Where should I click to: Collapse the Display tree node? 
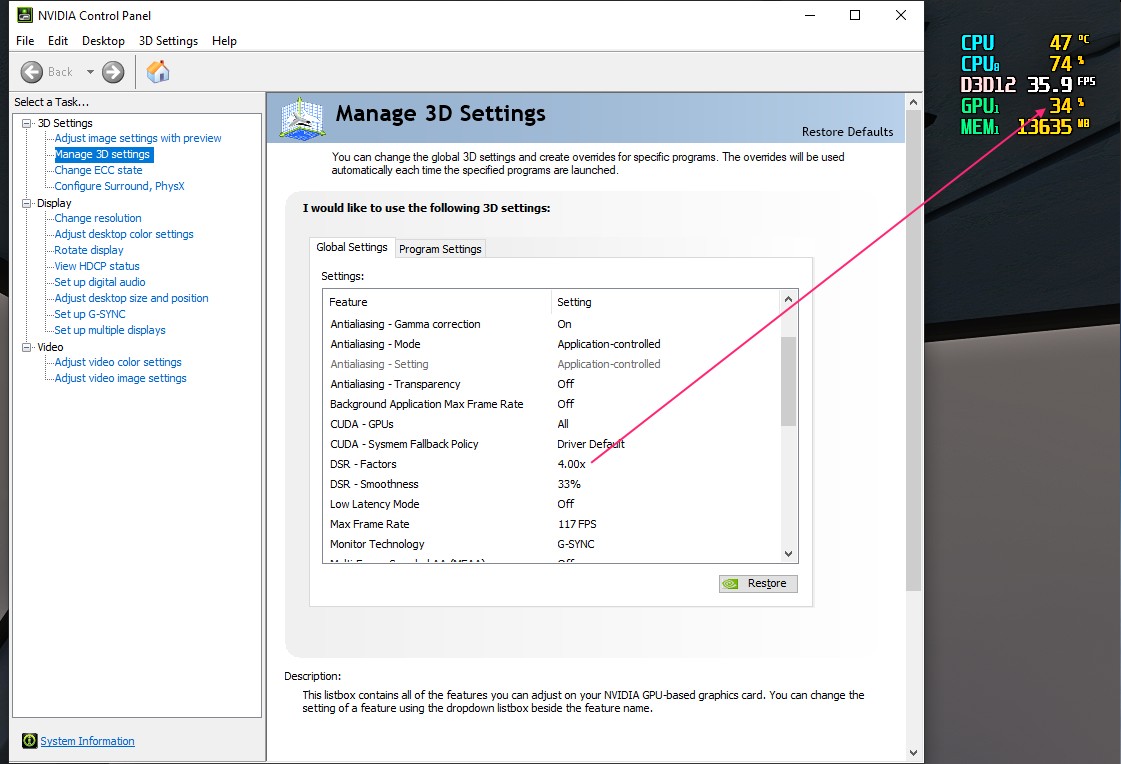click(x=26, y=203)
